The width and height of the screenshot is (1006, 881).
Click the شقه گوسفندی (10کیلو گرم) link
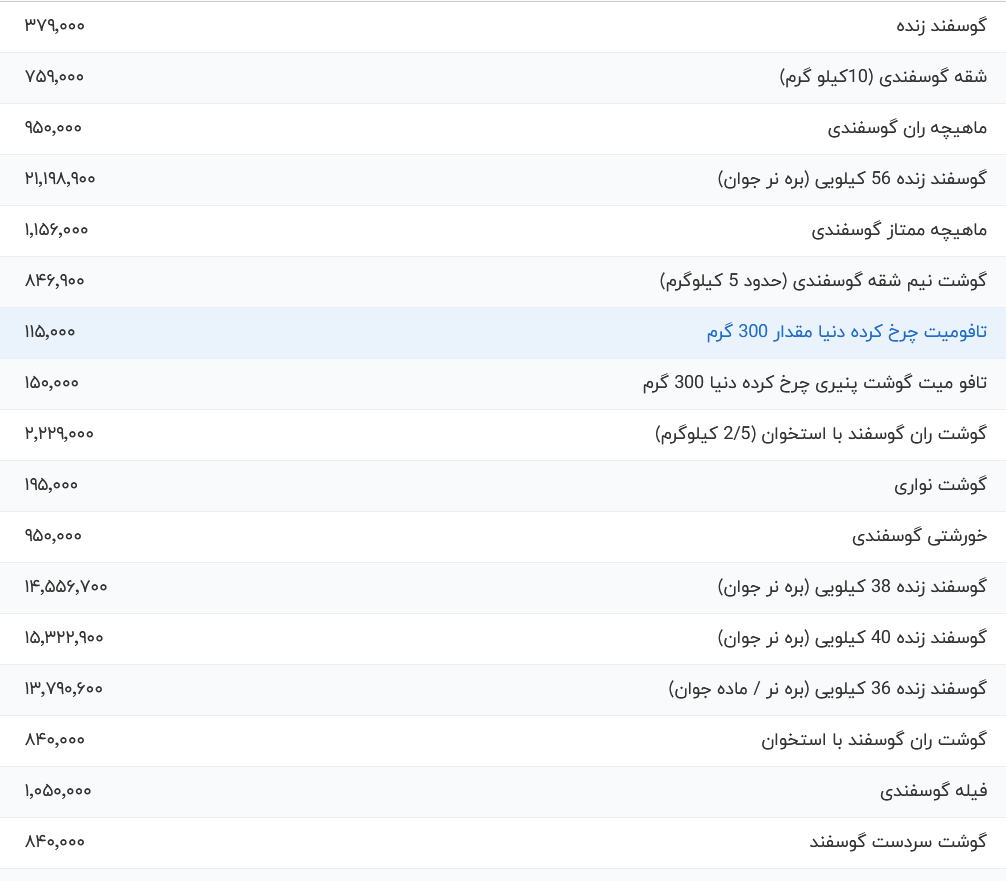click(x=883, y=77)
